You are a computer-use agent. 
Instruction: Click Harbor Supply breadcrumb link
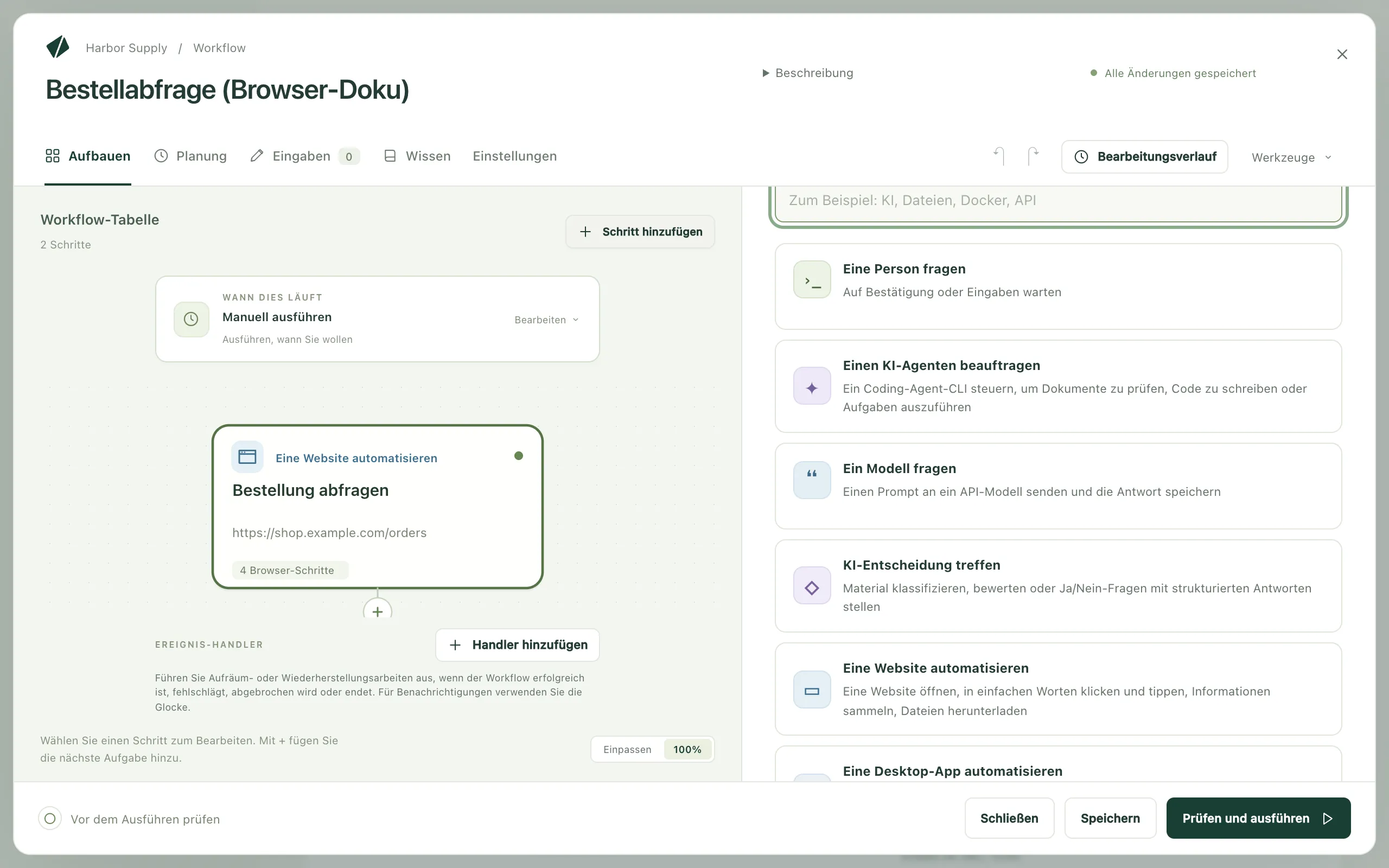click(x=126, y=48)
